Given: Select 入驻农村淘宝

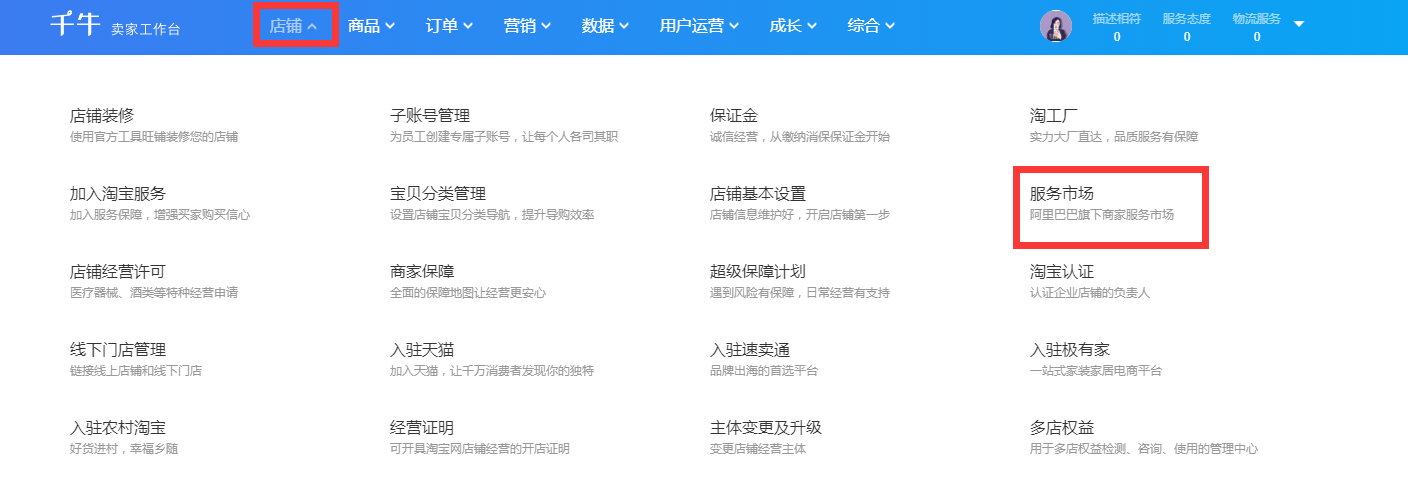Looking at the screenshot, I should click(x=118, y=428).
